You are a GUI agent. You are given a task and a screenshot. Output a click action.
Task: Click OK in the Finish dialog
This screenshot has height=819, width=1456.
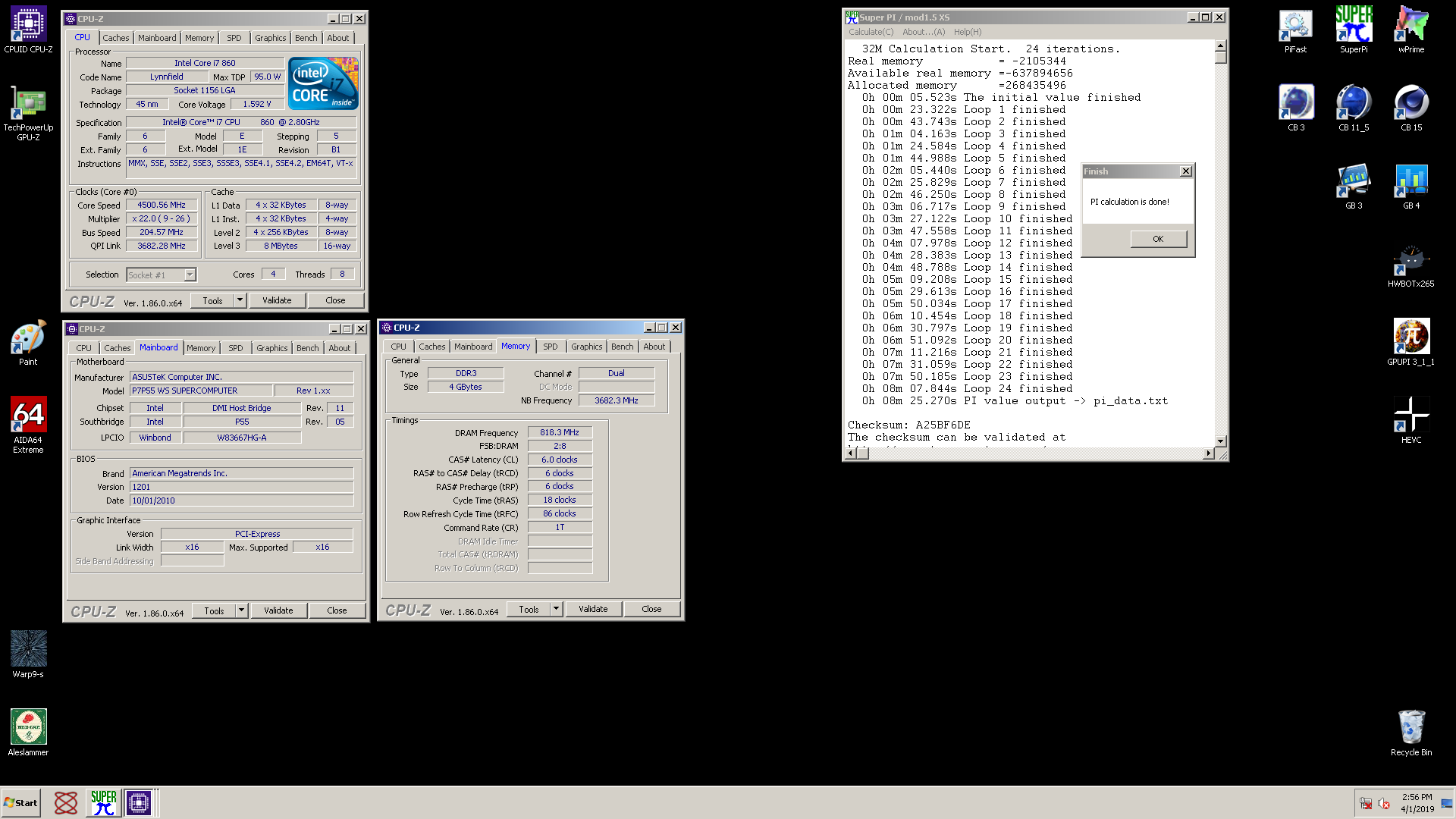(x=1158, y=239)
